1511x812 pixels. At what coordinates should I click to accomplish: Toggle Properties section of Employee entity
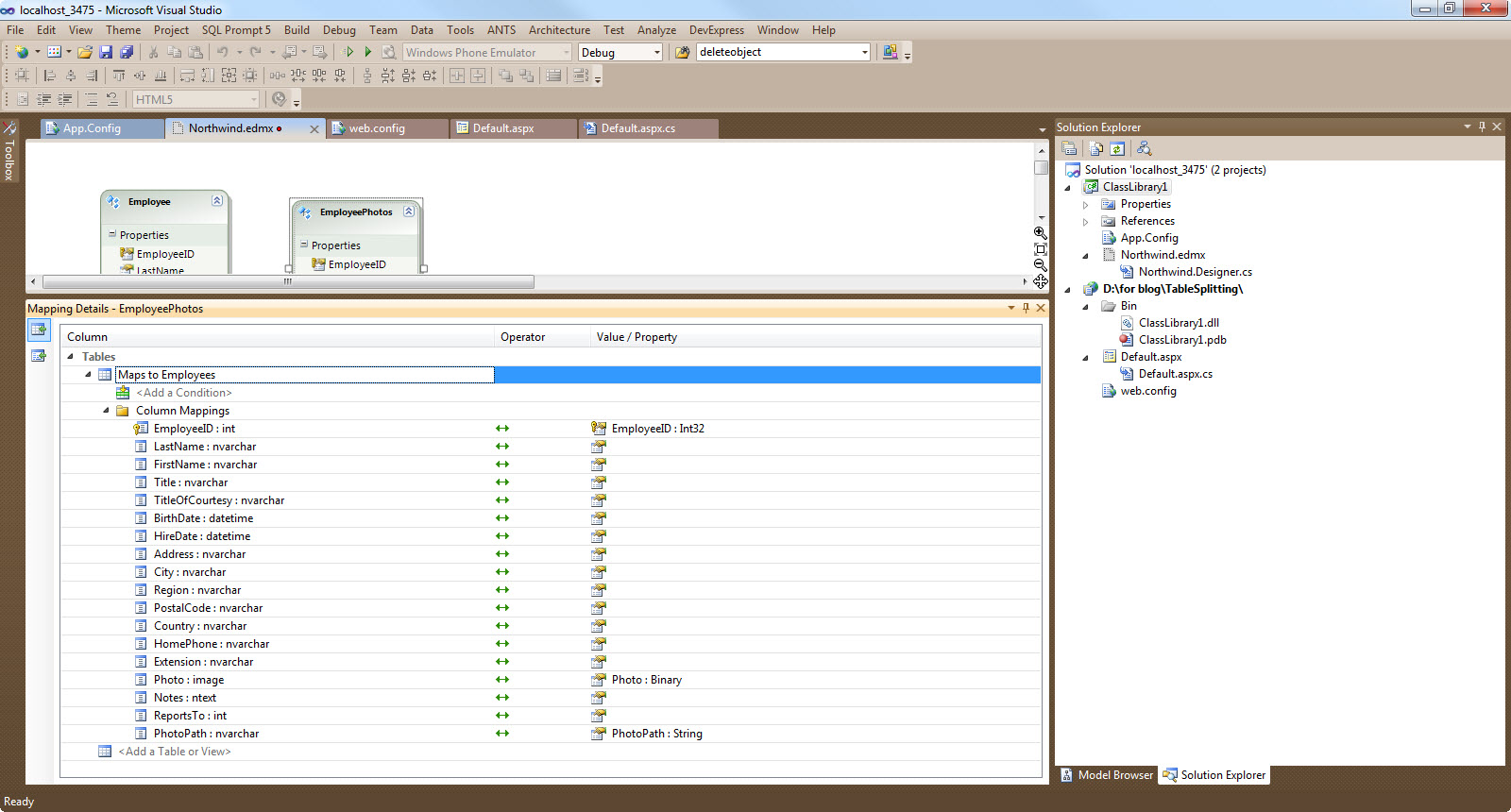112,234
